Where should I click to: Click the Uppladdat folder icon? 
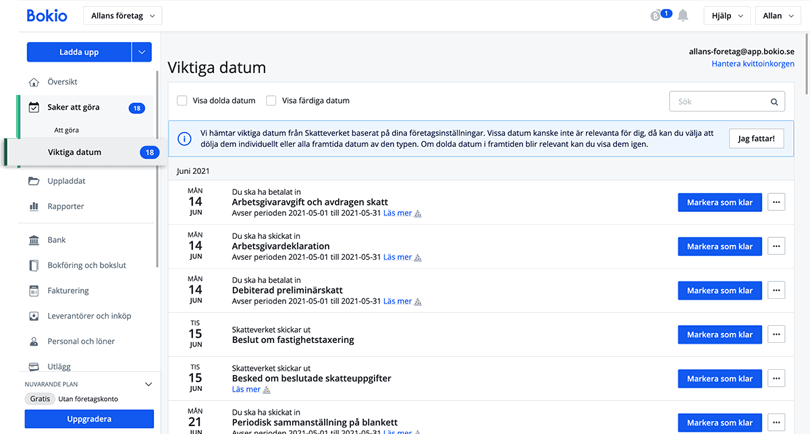(x=34, y=181)
